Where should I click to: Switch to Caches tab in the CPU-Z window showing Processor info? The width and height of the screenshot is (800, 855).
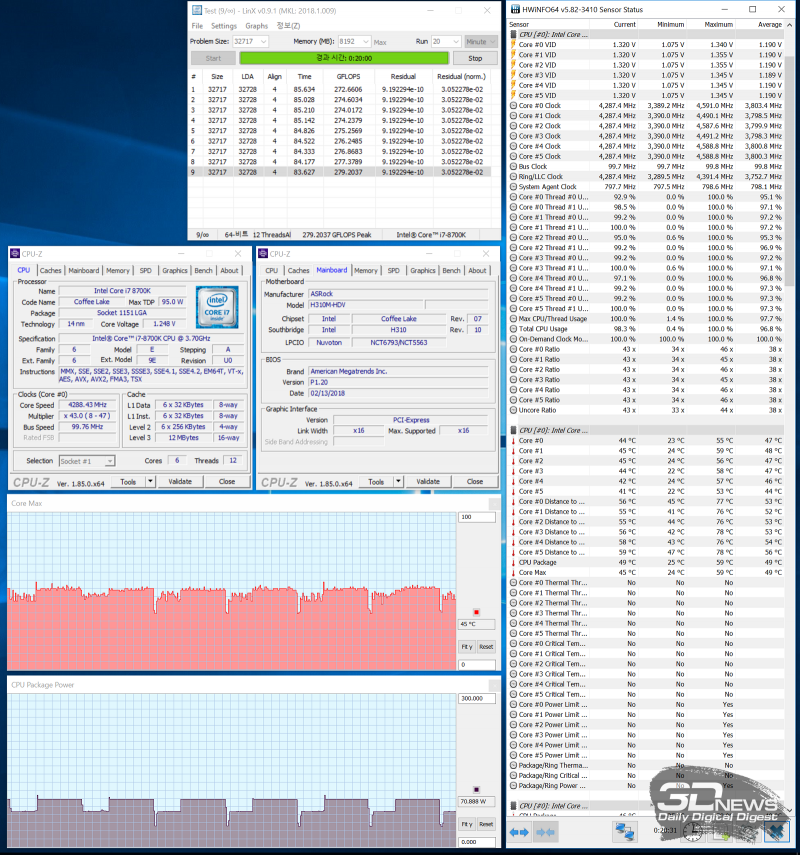coord(50,270)
